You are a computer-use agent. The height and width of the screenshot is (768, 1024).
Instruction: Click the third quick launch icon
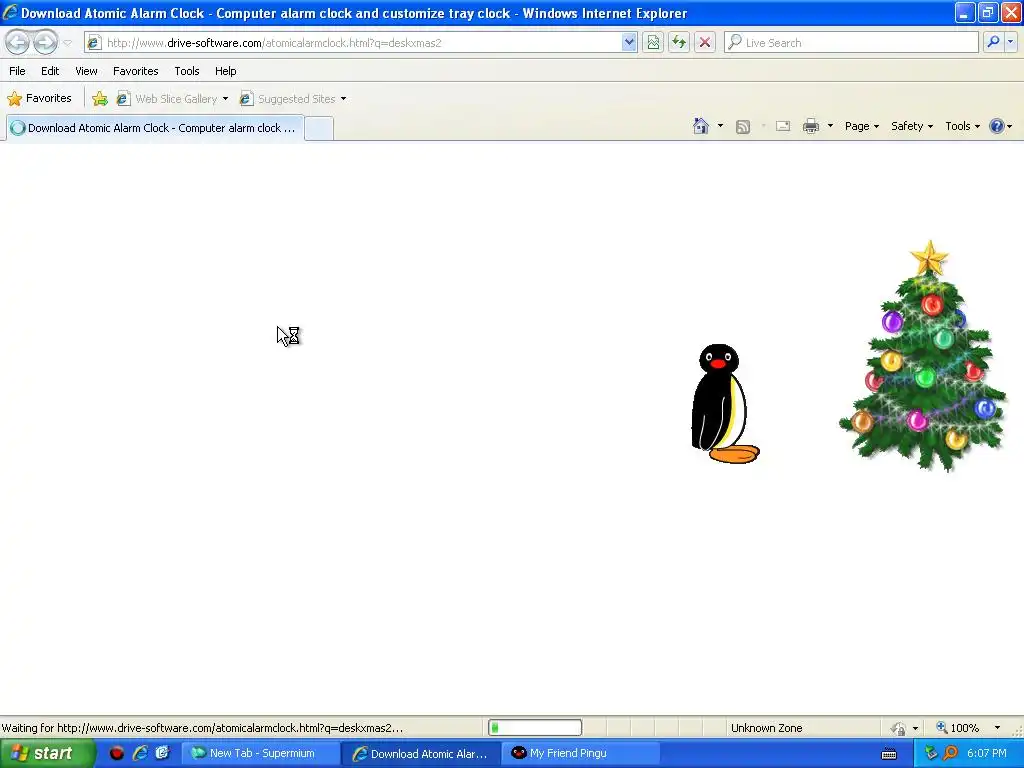(162, 754)
